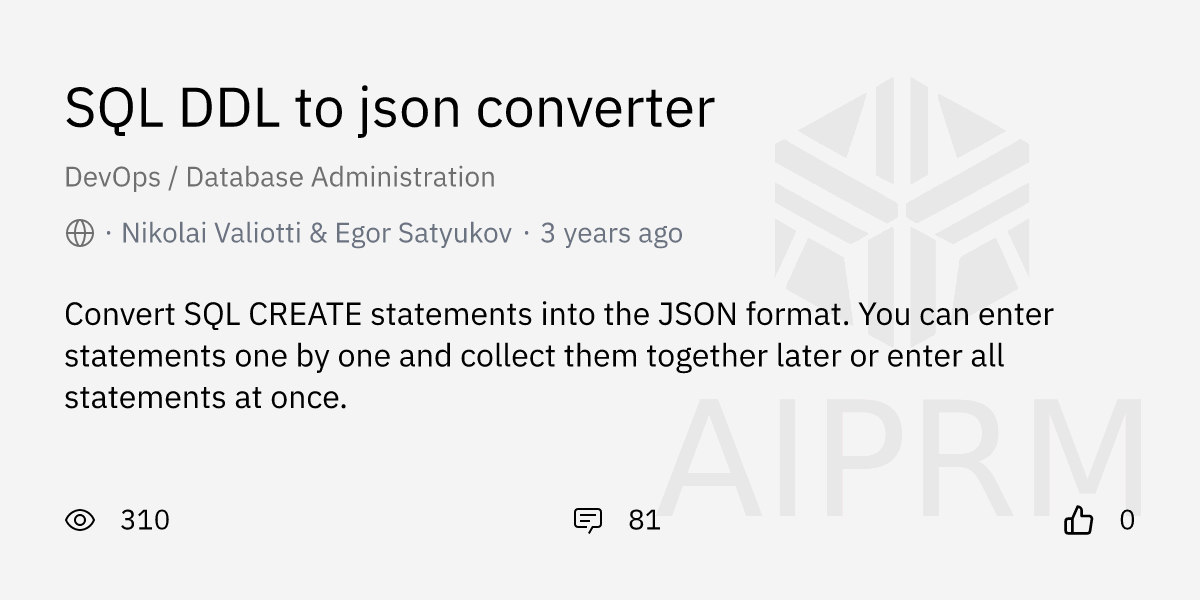
Task: Click the 0 likes count
Action: point(1127,520)
